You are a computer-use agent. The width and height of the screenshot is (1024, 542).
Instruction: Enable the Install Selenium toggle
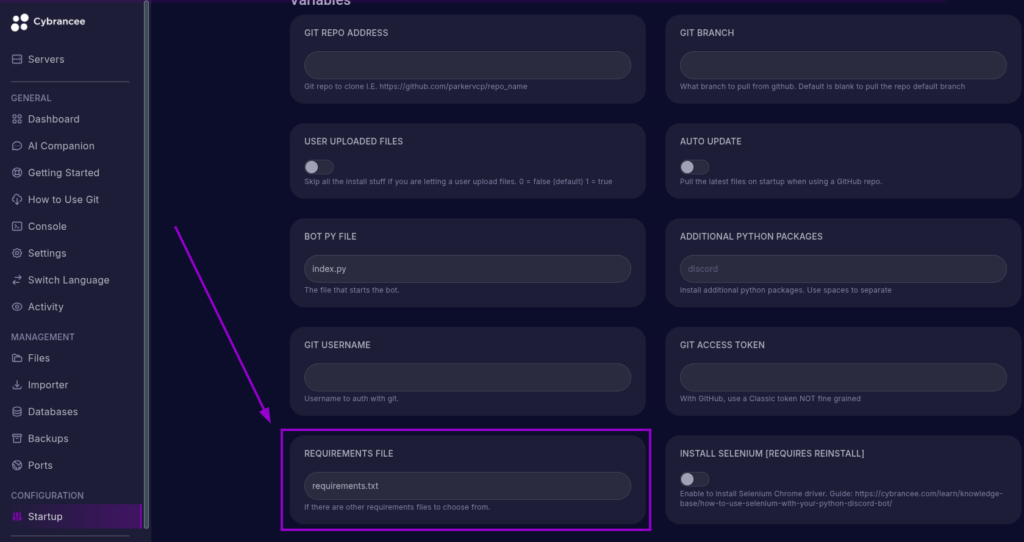694,479
